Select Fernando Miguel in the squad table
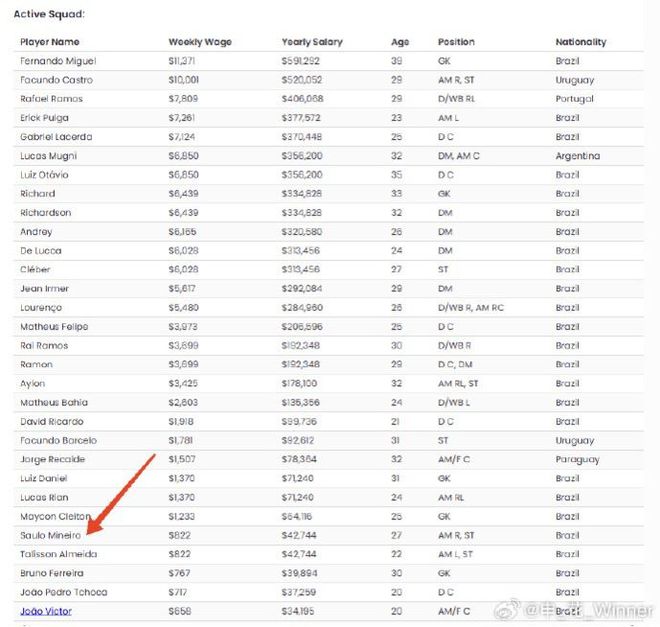This screenshot has width=660, height=627. (x=58, y=61)
